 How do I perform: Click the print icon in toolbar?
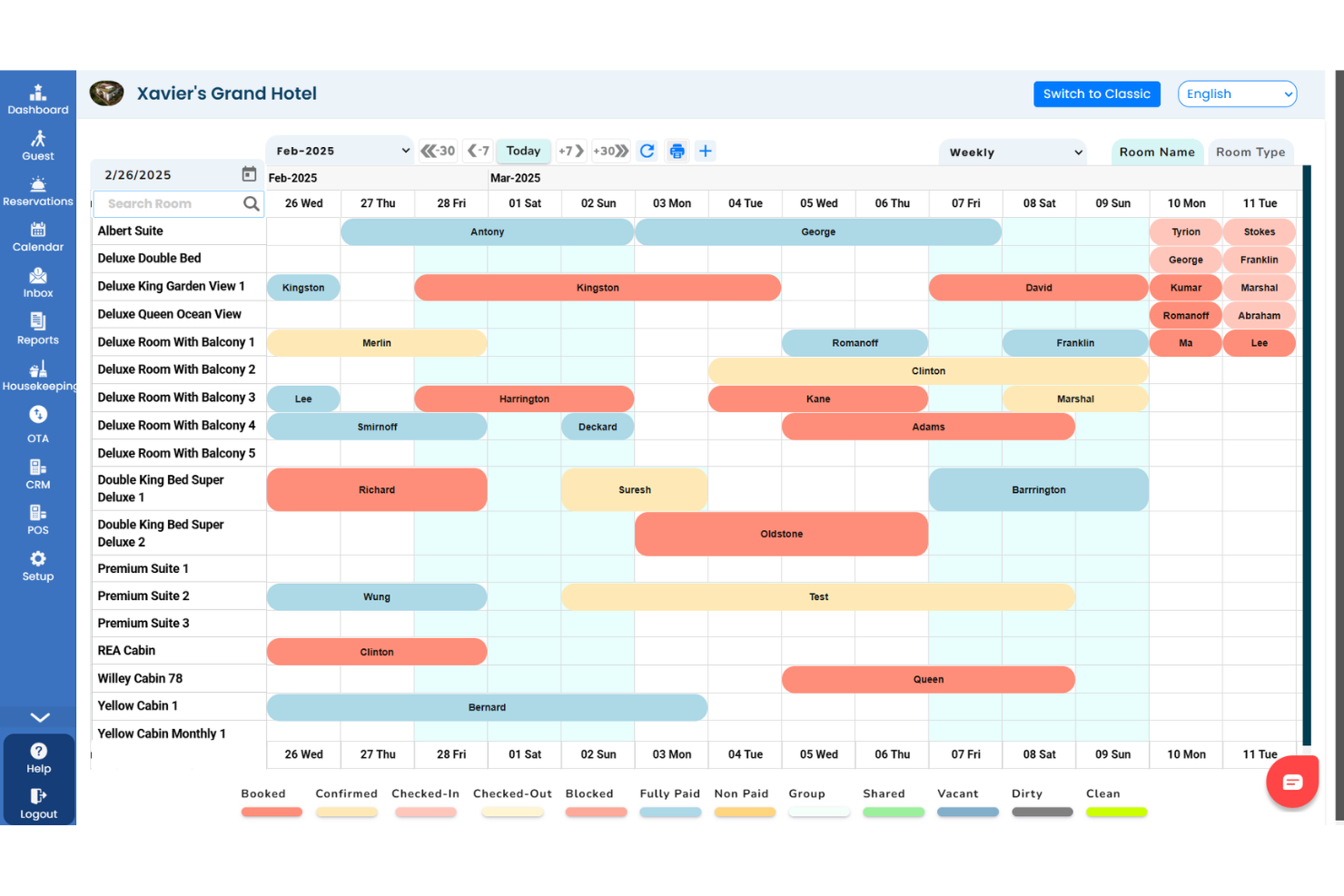click(677, 151)
